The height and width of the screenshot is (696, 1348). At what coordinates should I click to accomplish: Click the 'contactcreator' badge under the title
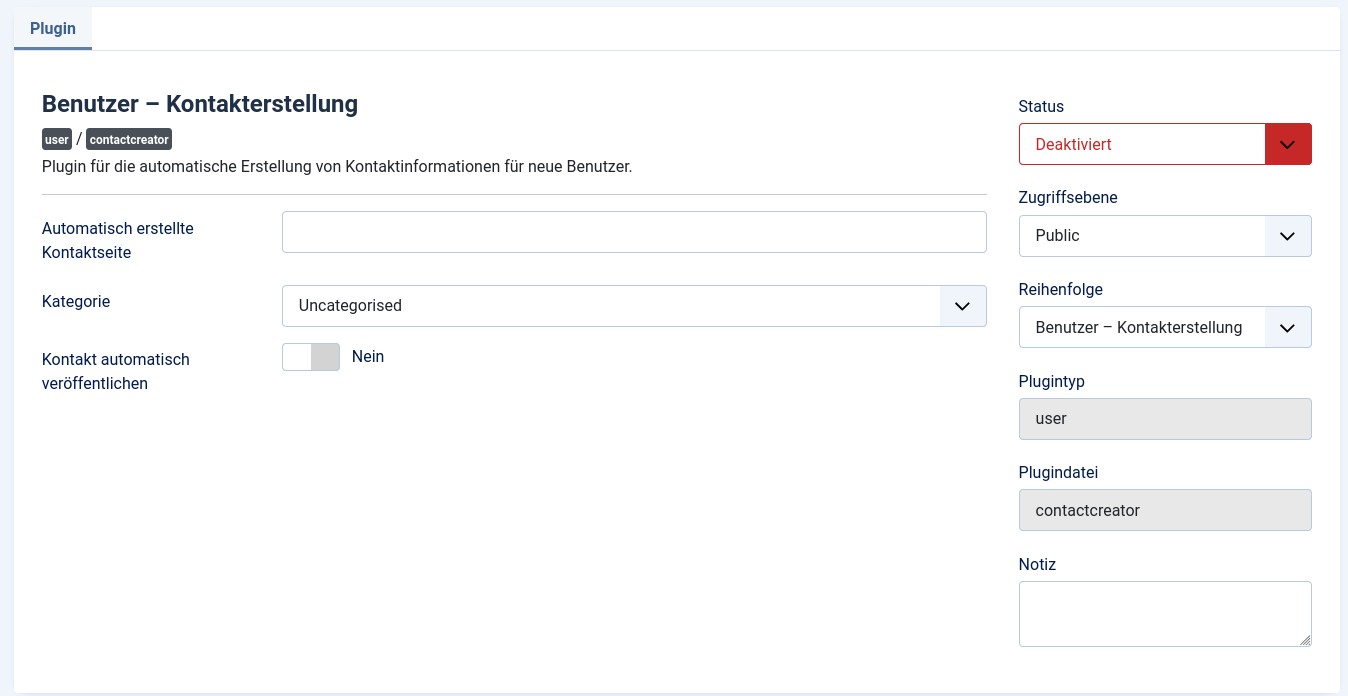(x=129, y=140)
